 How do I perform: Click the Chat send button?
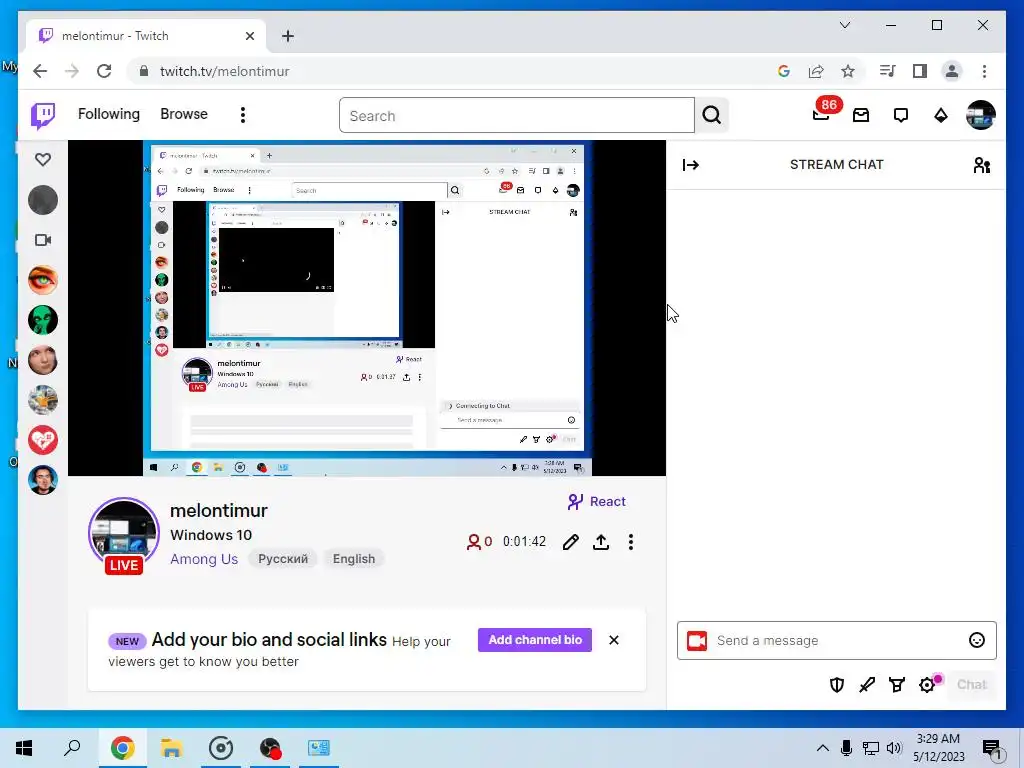coord(972,685)
